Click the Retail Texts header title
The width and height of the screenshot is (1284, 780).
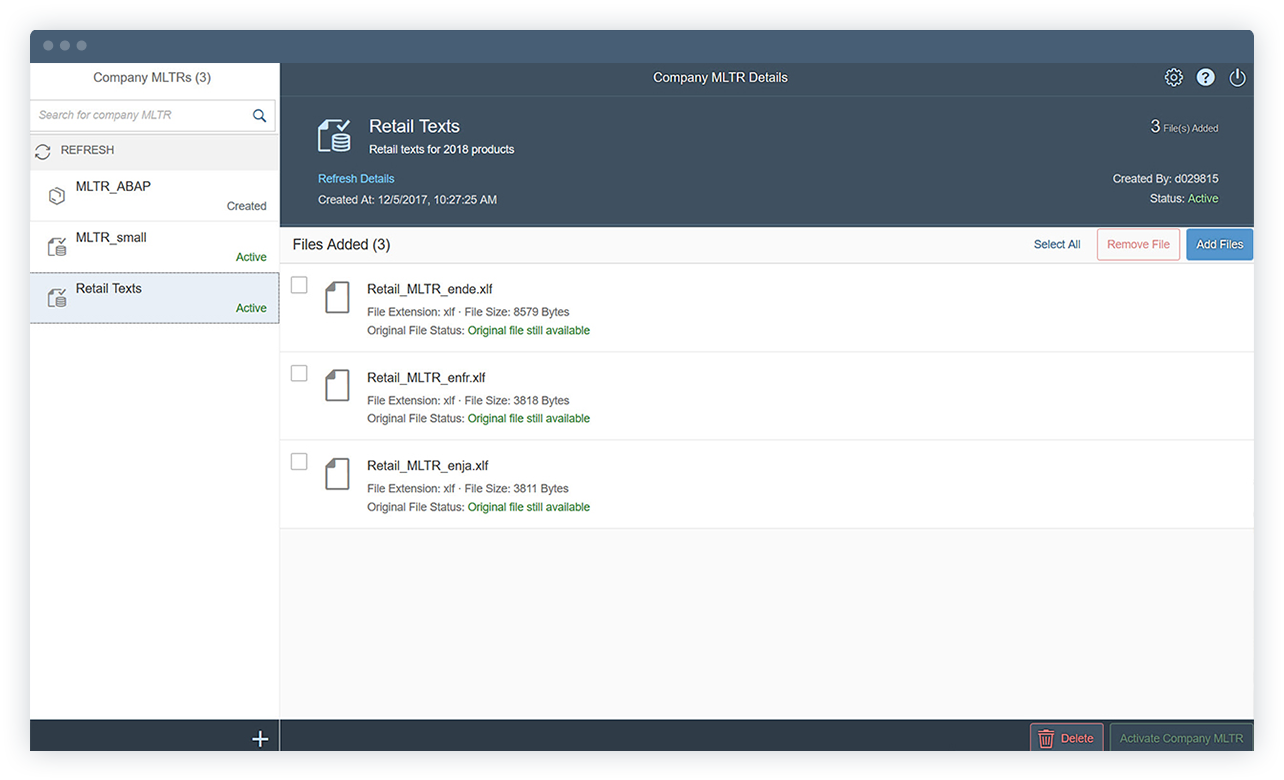coord(414,126)
